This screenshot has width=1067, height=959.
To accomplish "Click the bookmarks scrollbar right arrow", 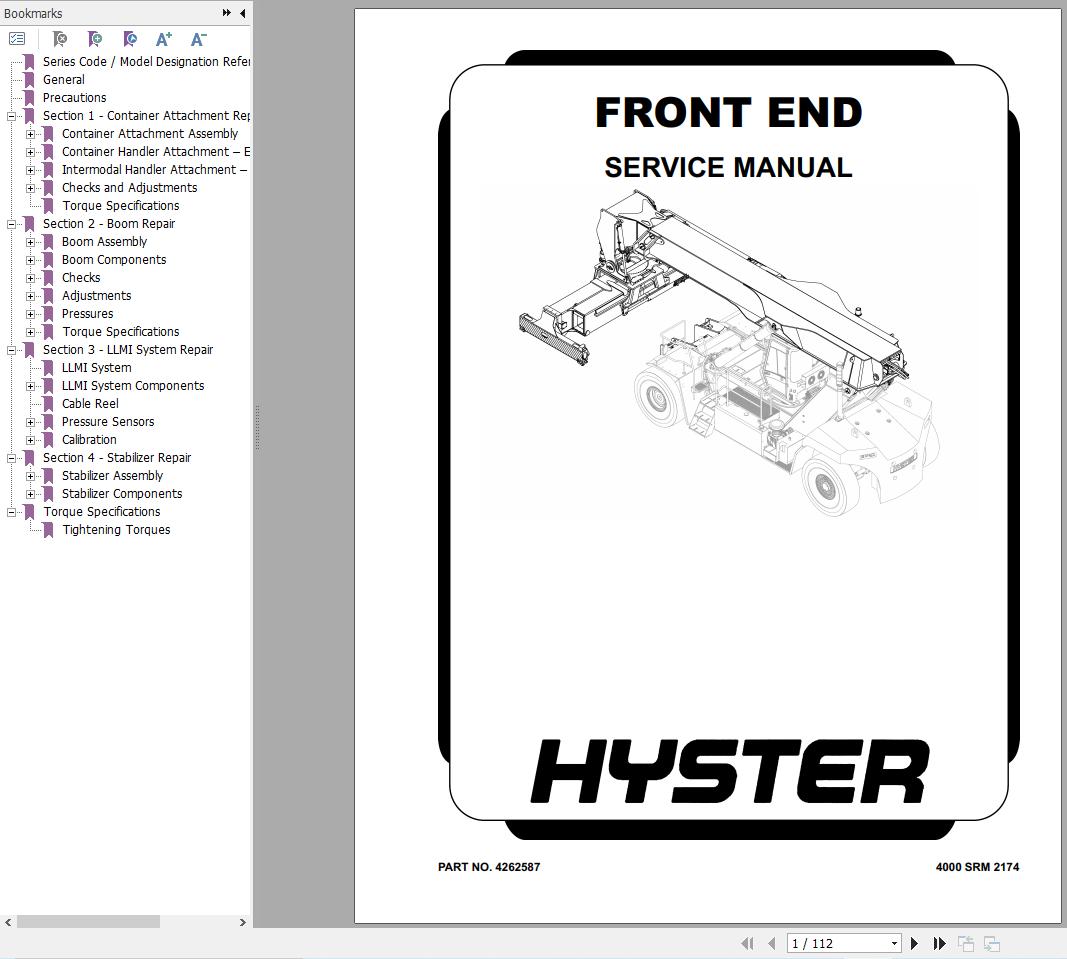I will tap(242, 922).
